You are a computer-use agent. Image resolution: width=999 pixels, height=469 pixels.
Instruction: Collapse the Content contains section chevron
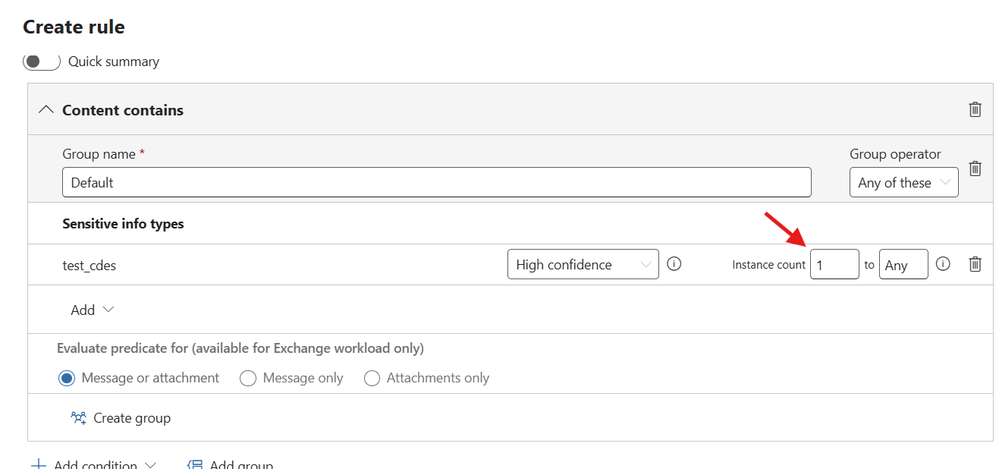click(45, 110)
